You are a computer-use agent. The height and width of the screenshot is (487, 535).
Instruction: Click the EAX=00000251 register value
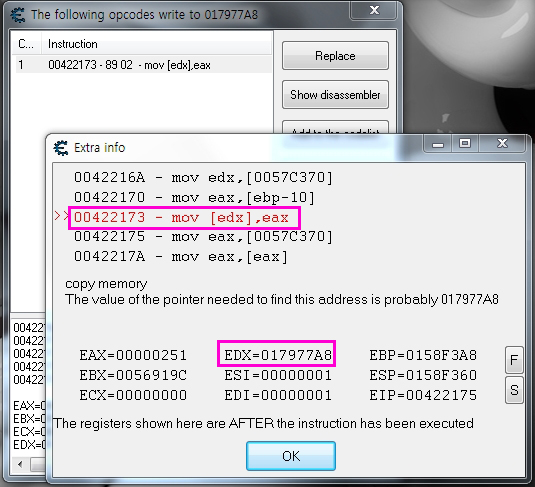click(133, 355)
